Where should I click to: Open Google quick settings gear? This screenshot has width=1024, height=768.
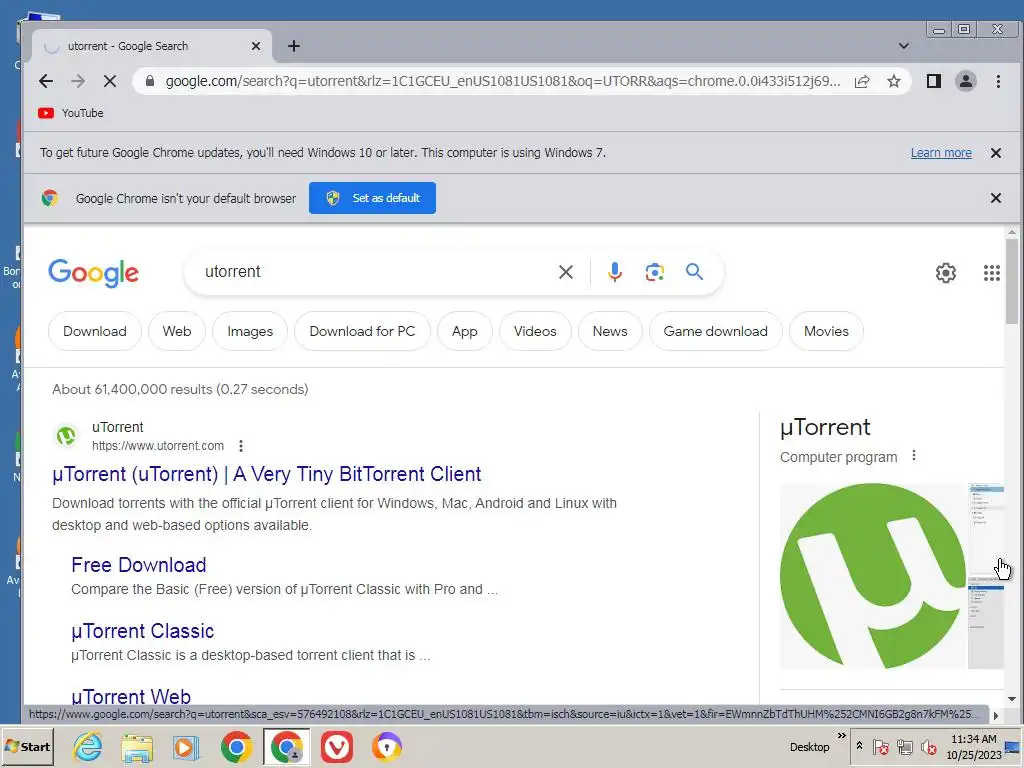point(946,272)
